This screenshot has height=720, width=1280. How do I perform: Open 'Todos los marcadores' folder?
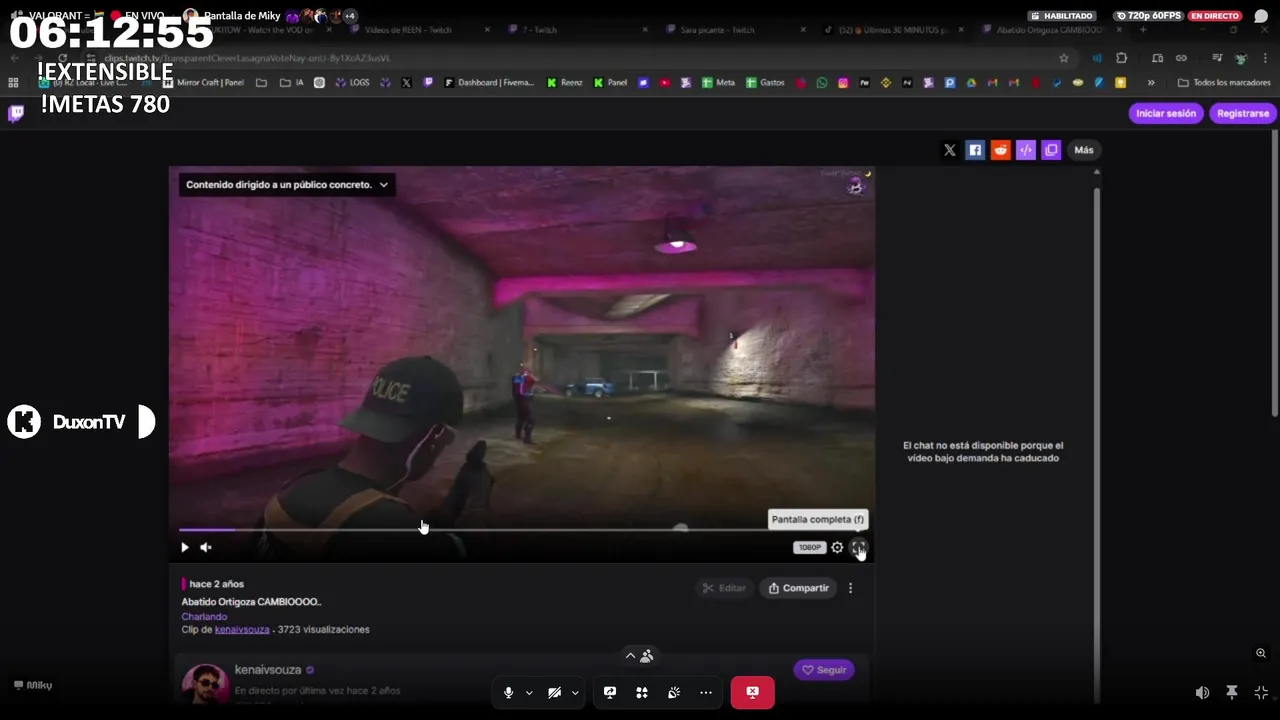[1224, 83]
